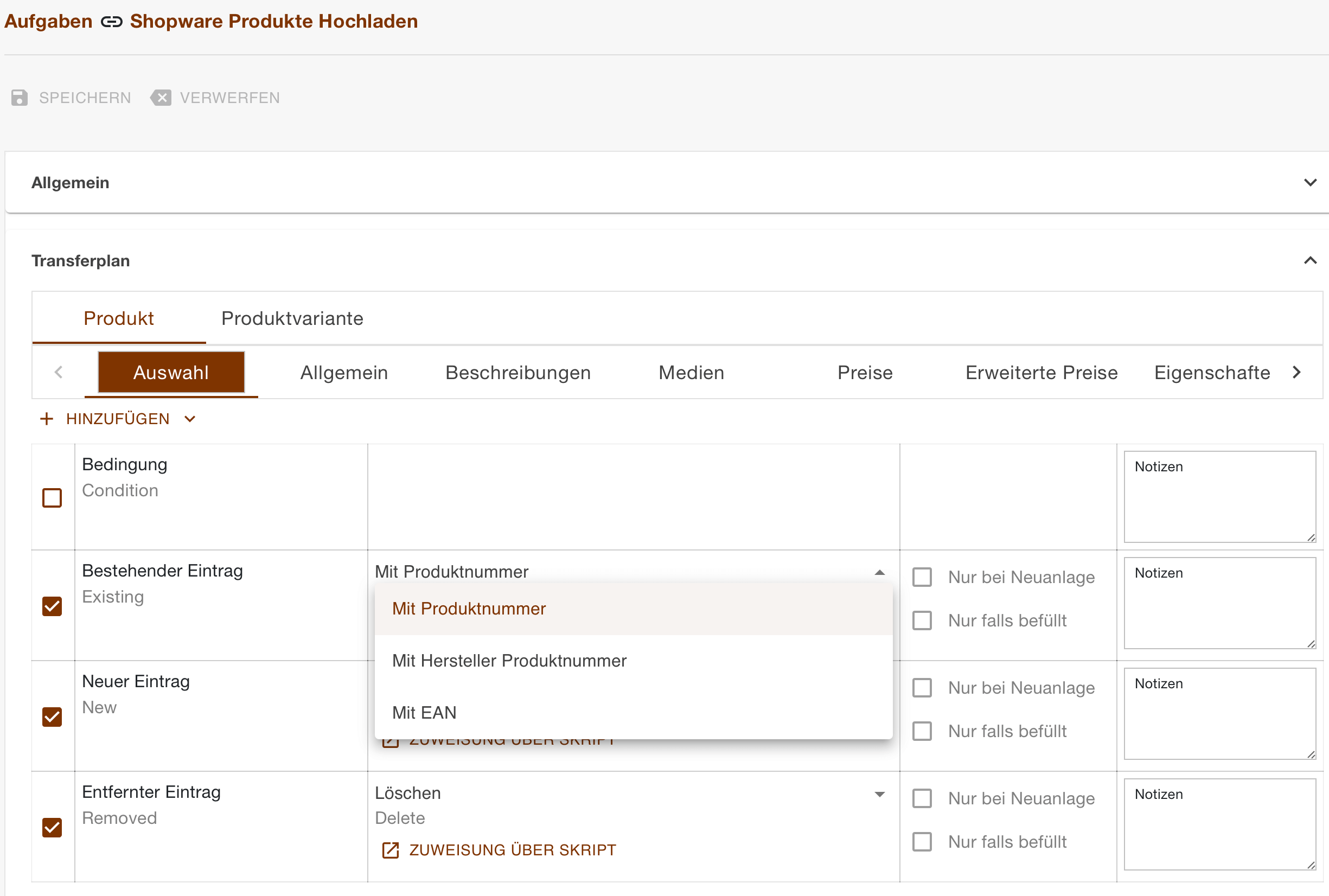The height and width of the screenshot is (896, 1329).
Task: Click the Hinzufügen button label
Action: point(118,419)
